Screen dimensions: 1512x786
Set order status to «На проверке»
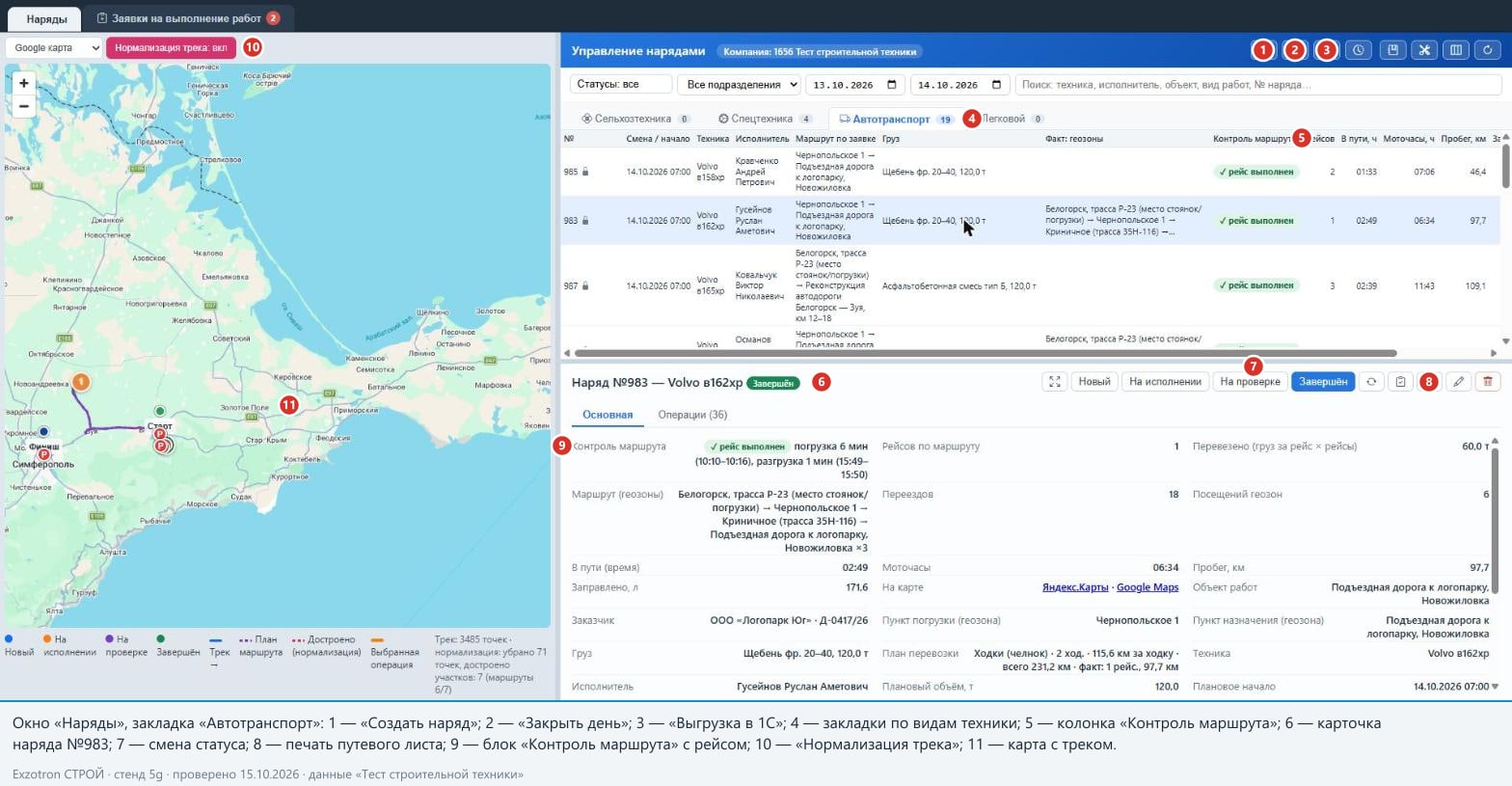pos(1250,382)
